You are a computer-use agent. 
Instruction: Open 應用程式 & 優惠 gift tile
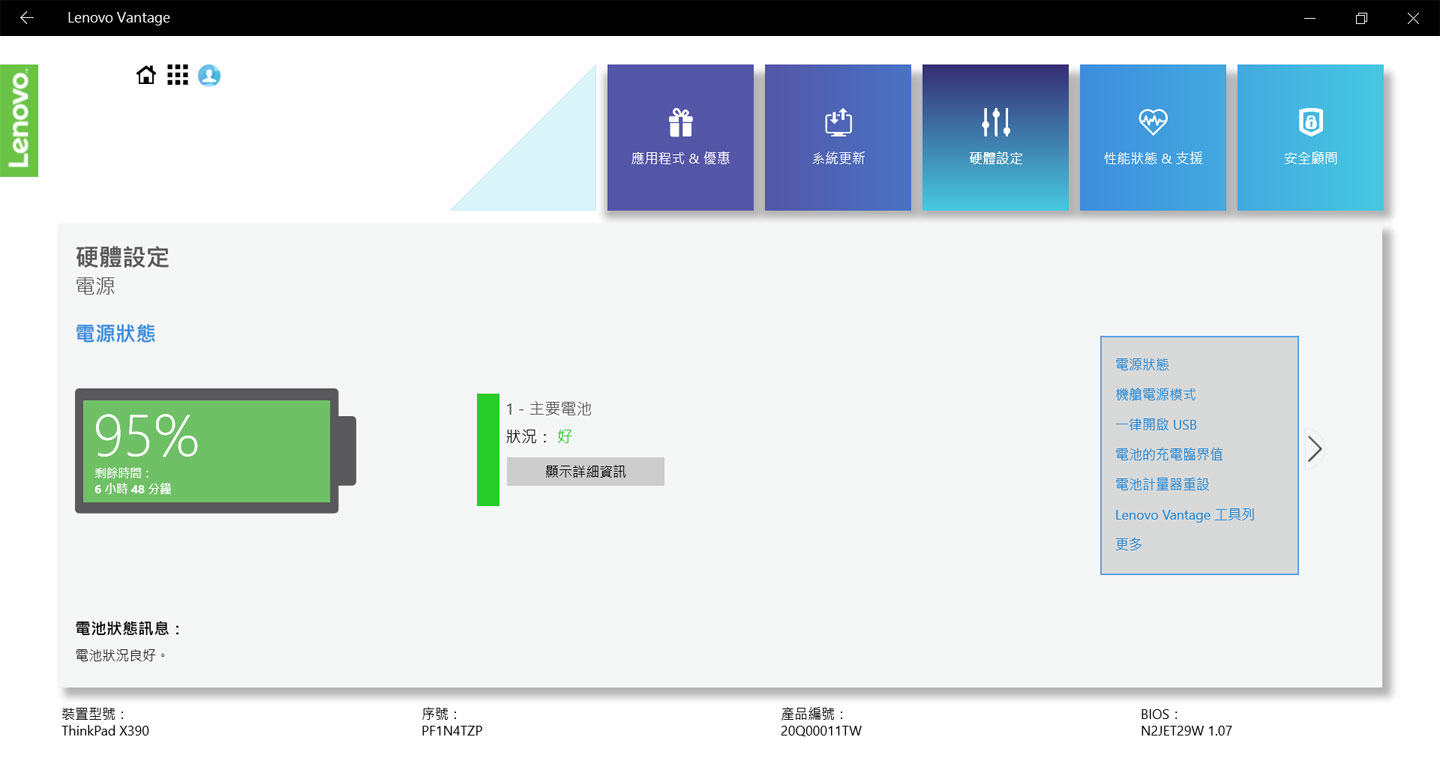(680, 138)
